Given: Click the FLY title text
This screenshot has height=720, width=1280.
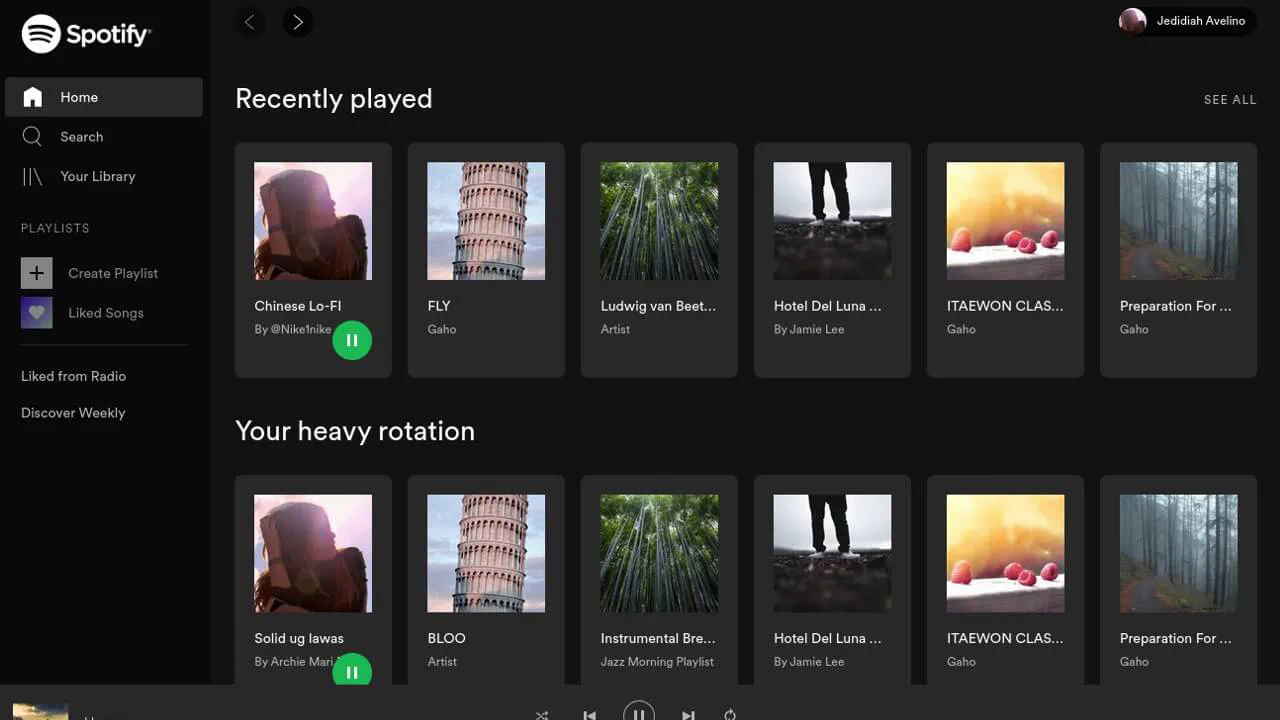Looking at the screenshot, I should pyautogui.click(x=439, y=306).
